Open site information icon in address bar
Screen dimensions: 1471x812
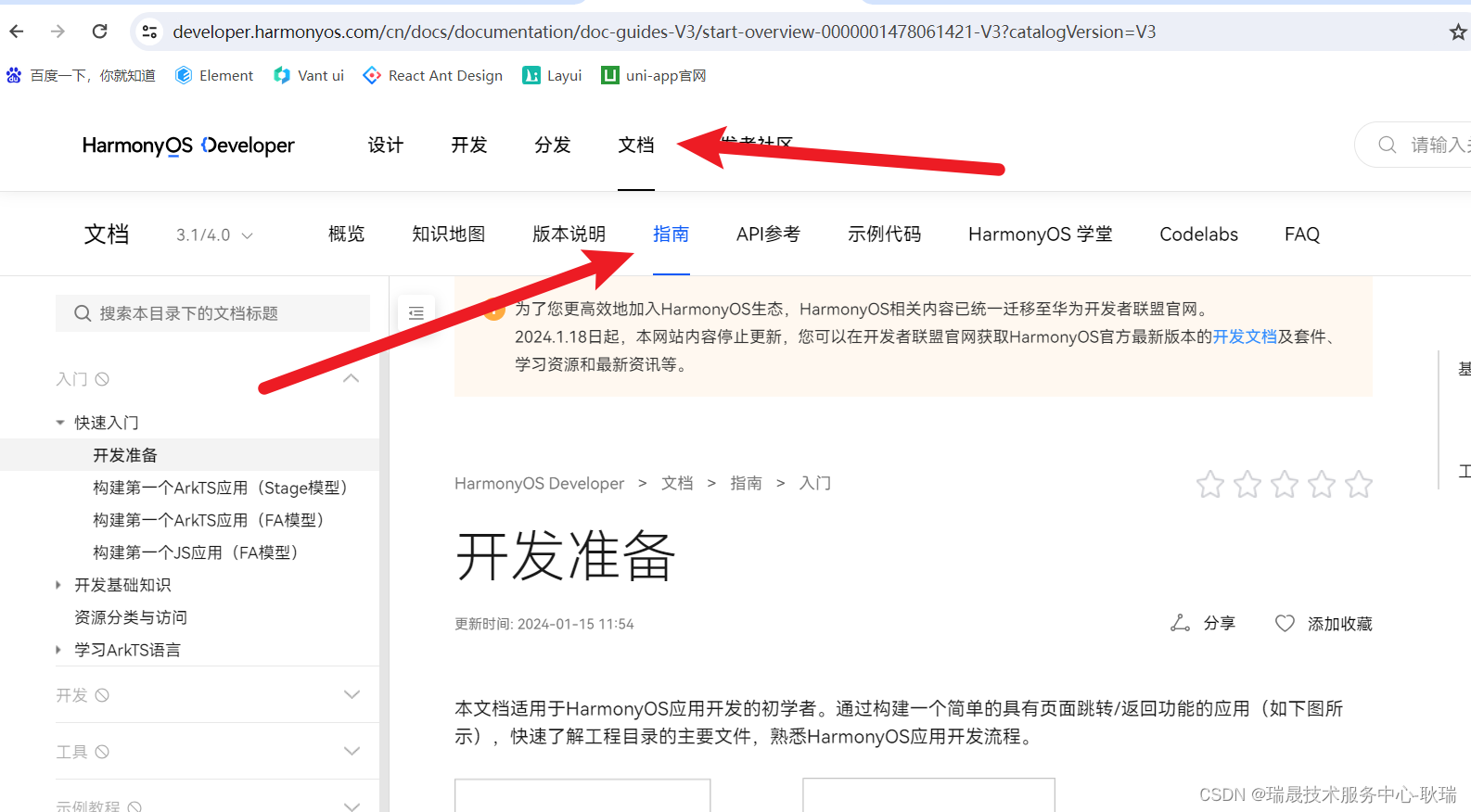(149, 32)
